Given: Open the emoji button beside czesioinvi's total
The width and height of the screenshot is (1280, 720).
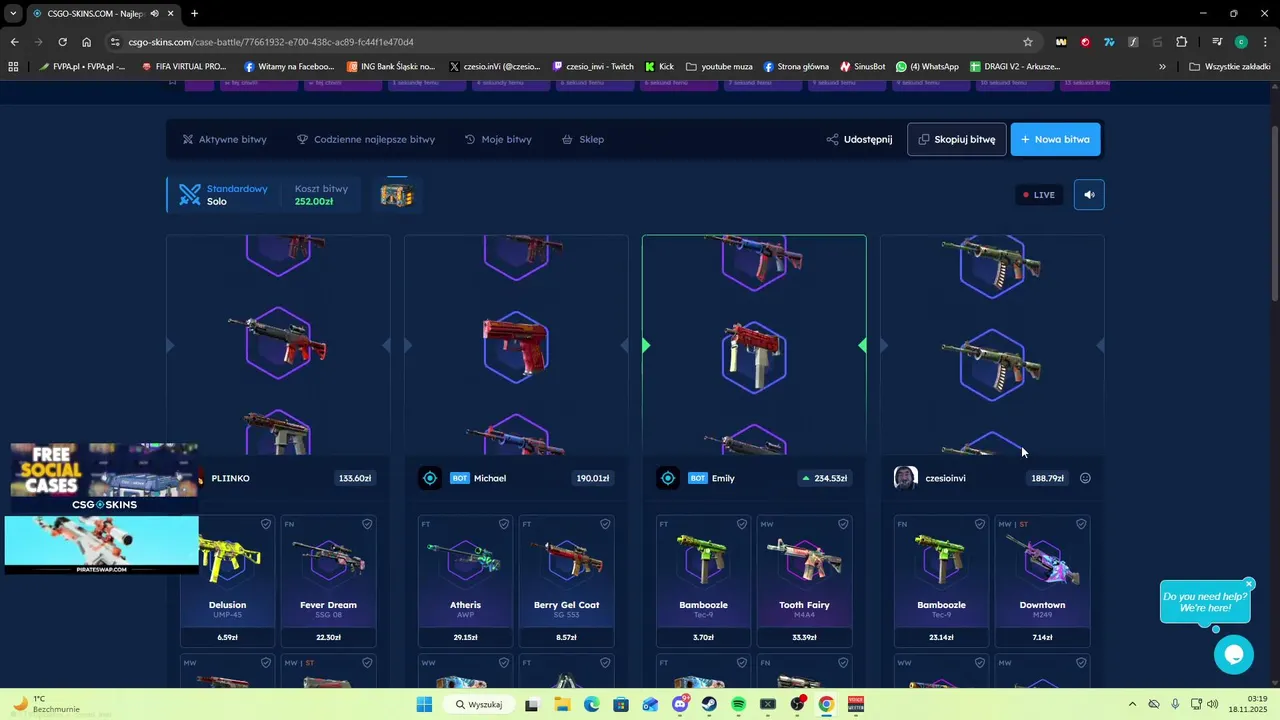Looking at the screenshot, I should (x=1085, y=478).
